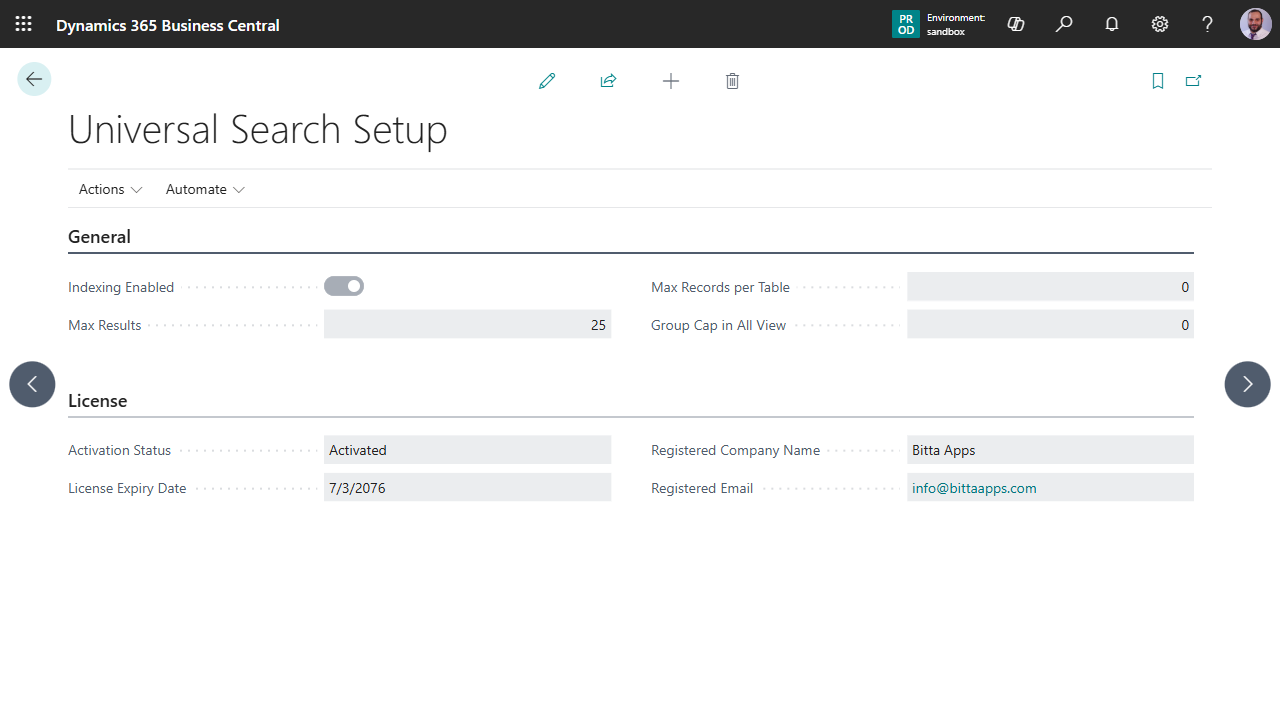1280x720 pixels.
Task: Click the Activation Status label
Action: coord(119,450)
